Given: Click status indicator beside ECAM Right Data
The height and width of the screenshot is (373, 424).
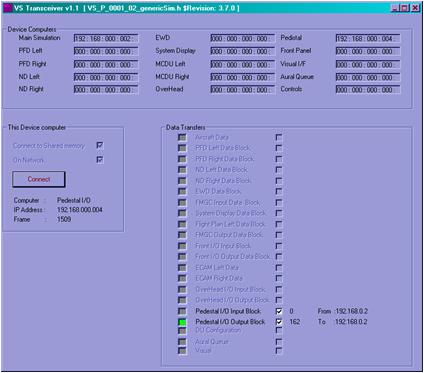Looking at the screenshot, I should coord(182,278).
